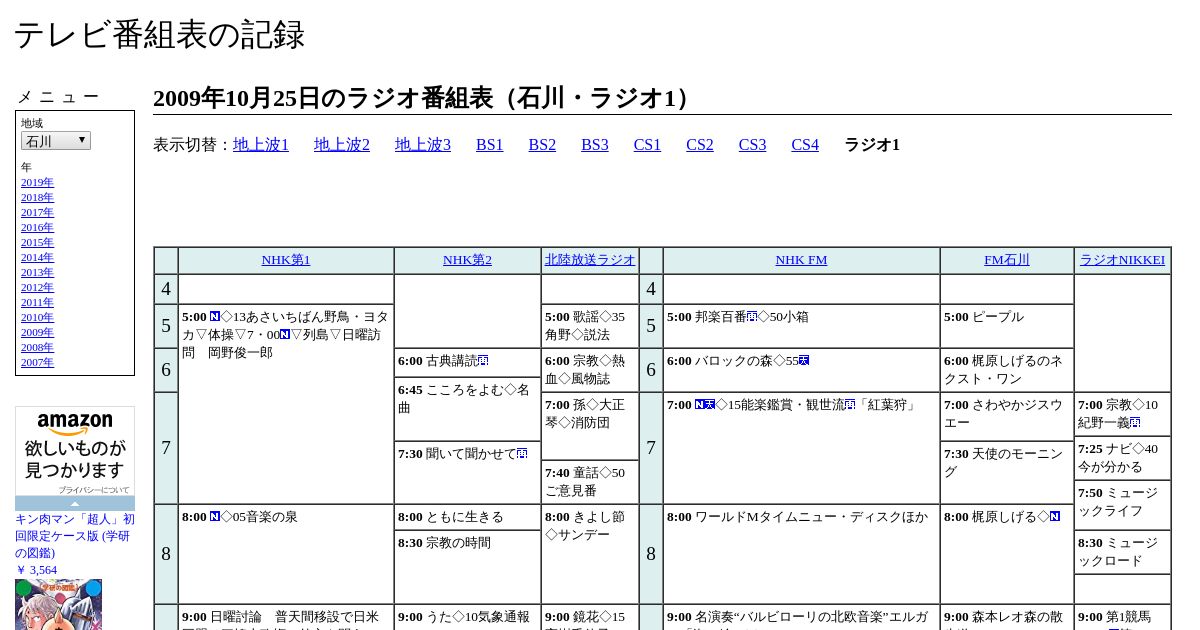This screenshot has width=1200, height=630.
Task: Open the NHK第2 station header link
Action: 467,260
